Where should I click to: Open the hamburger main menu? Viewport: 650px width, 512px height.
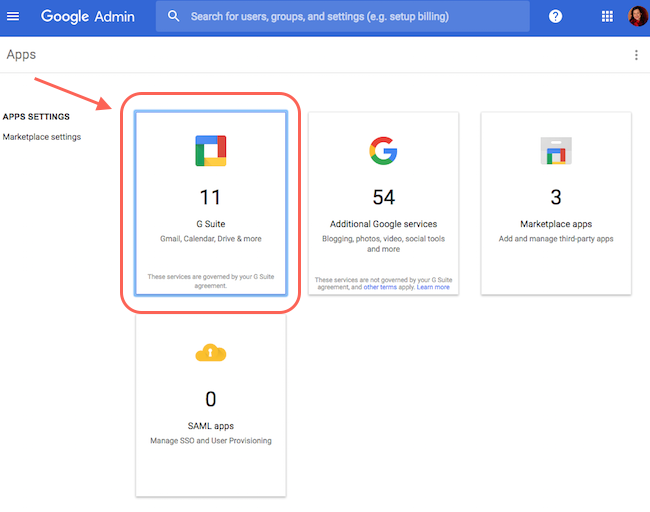point(13,16)
